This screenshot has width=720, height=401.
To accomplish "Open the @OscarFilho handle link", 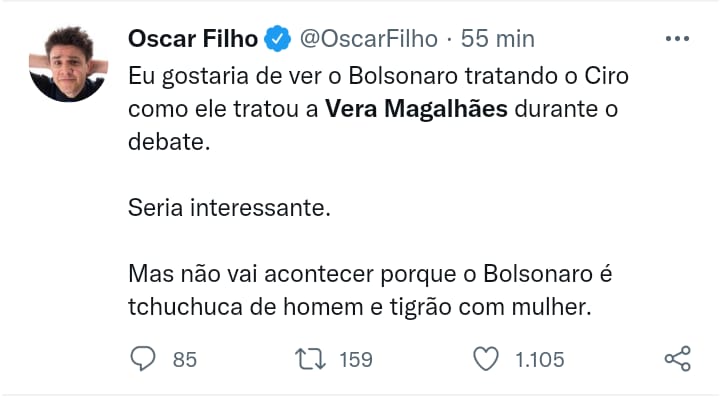I will point(368,39).
